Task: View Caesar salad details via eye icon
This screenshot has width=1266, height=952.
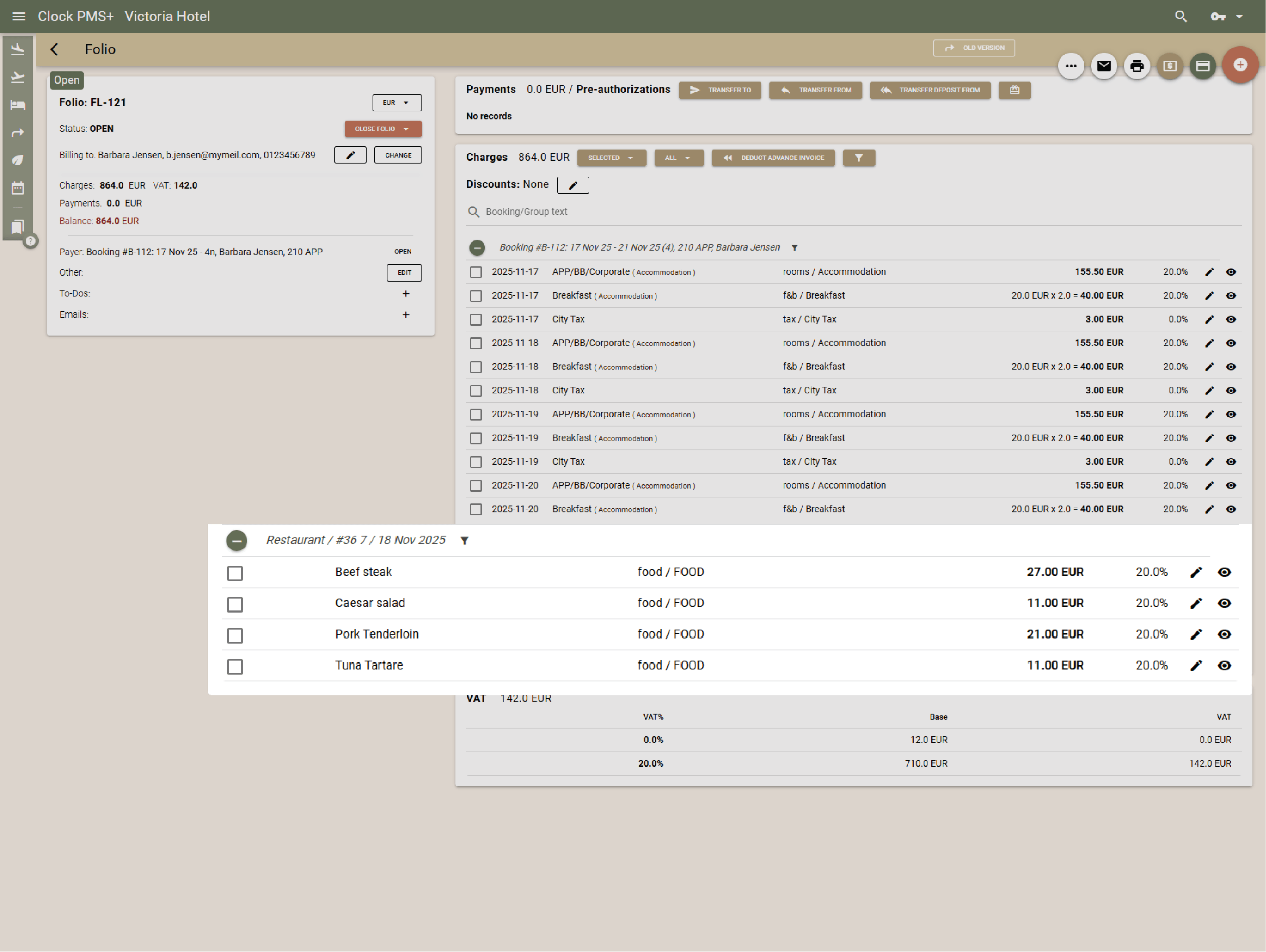Action: pos(1224,603)
